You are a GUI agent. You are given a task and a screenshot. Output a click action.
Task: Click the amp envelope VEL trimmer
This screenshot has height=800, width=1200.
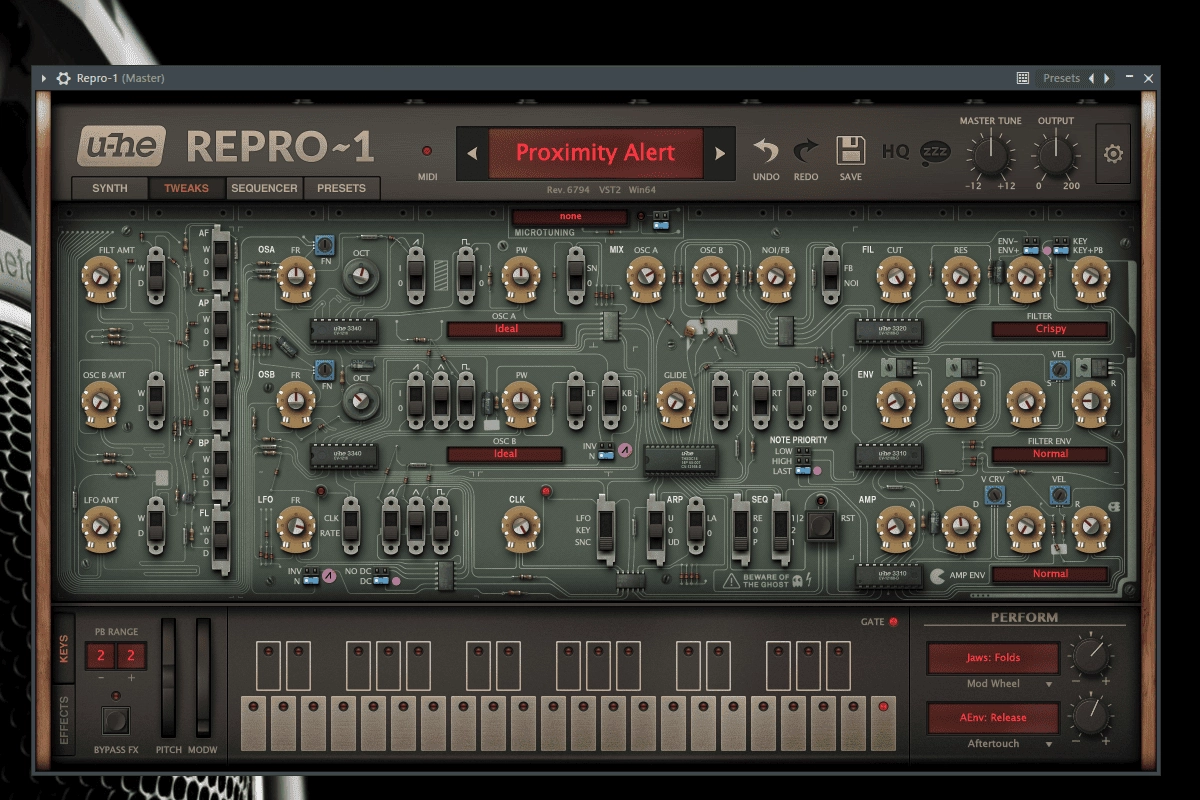pyautogui.click(x=1060, y=494)
